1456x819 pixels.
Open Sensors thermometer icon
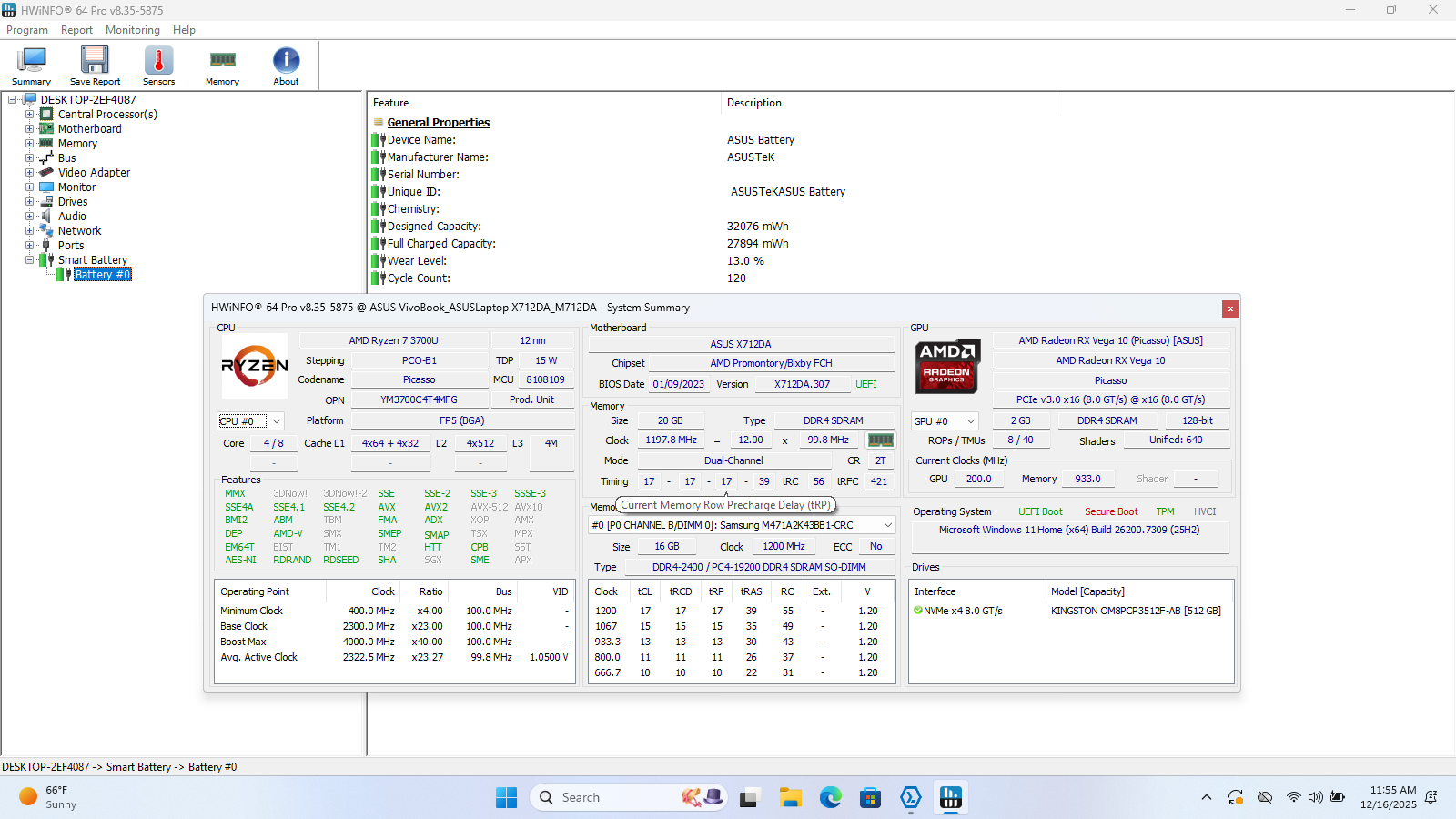[x=158, y=62]
